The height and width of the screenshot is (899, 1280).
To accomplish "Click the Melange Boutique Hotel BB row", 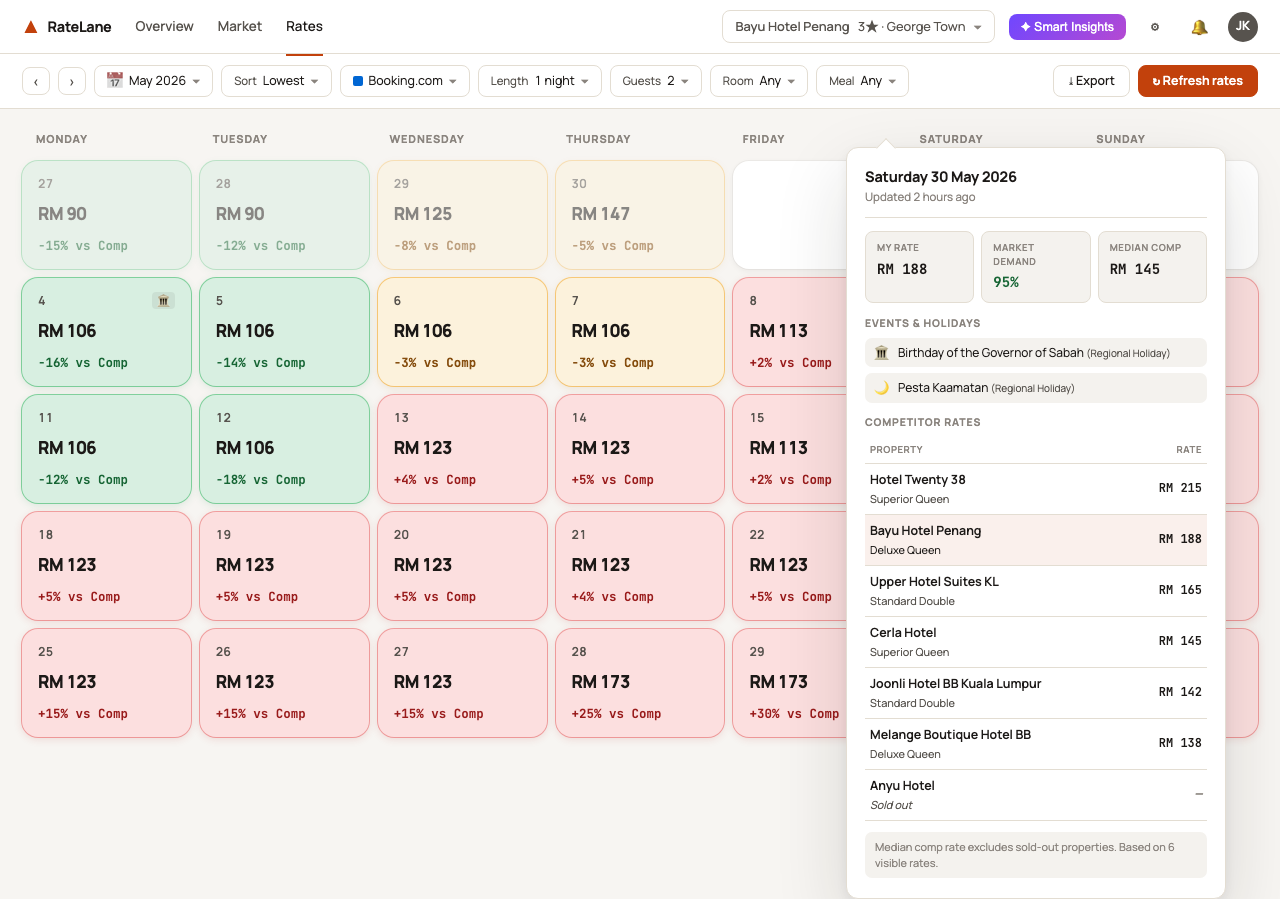I will (1036, 744).
